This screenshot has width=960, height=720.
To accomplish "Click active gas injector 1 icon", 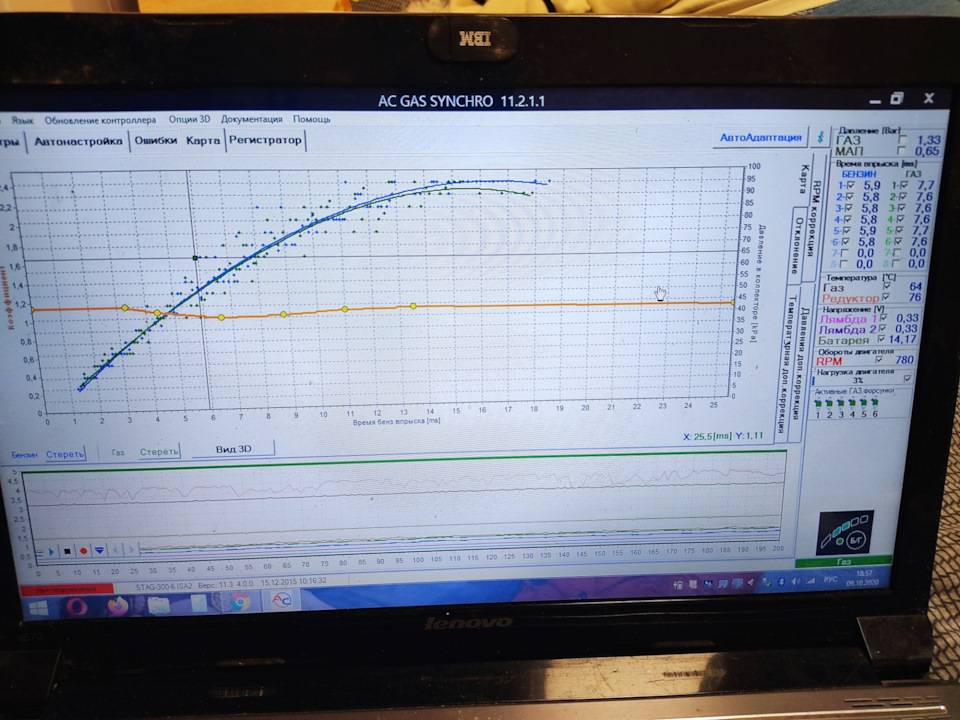I will pyautogui.click(x=817, y=403).
